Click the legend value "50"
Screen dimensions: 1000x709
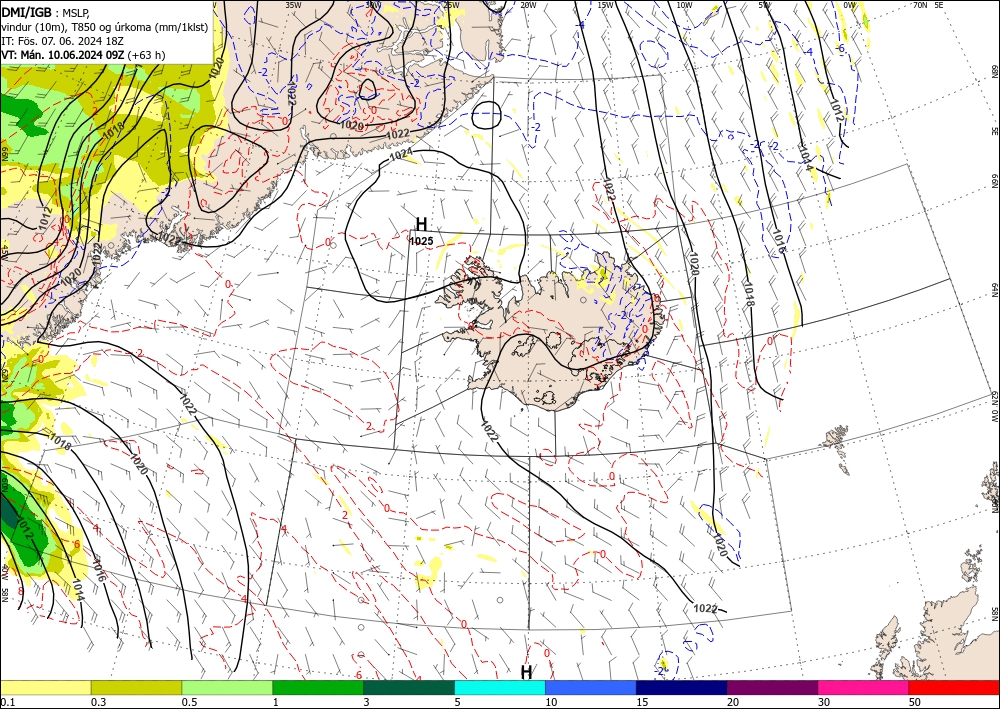[x=915, y=702]
